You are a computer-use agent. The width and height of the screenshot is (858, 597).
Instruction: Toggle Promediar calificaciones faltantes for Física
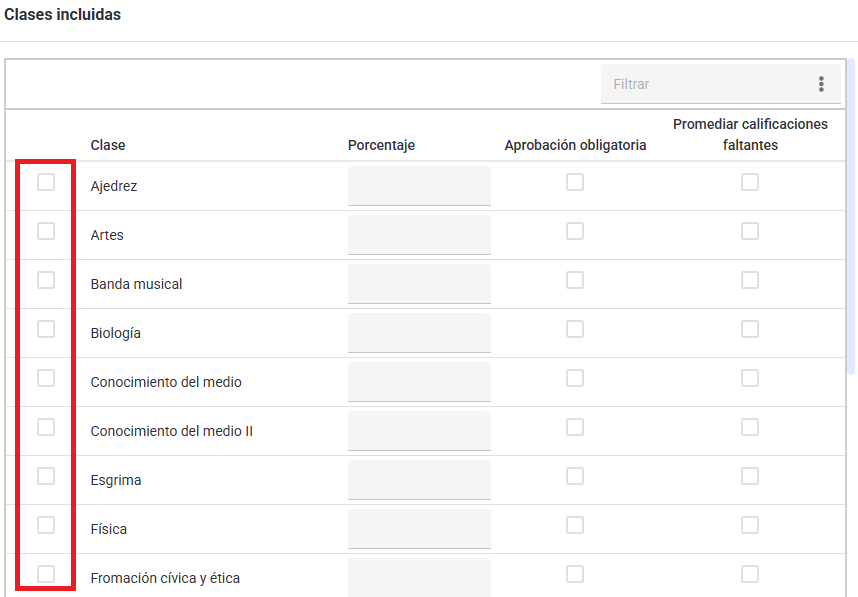[750, 525]
